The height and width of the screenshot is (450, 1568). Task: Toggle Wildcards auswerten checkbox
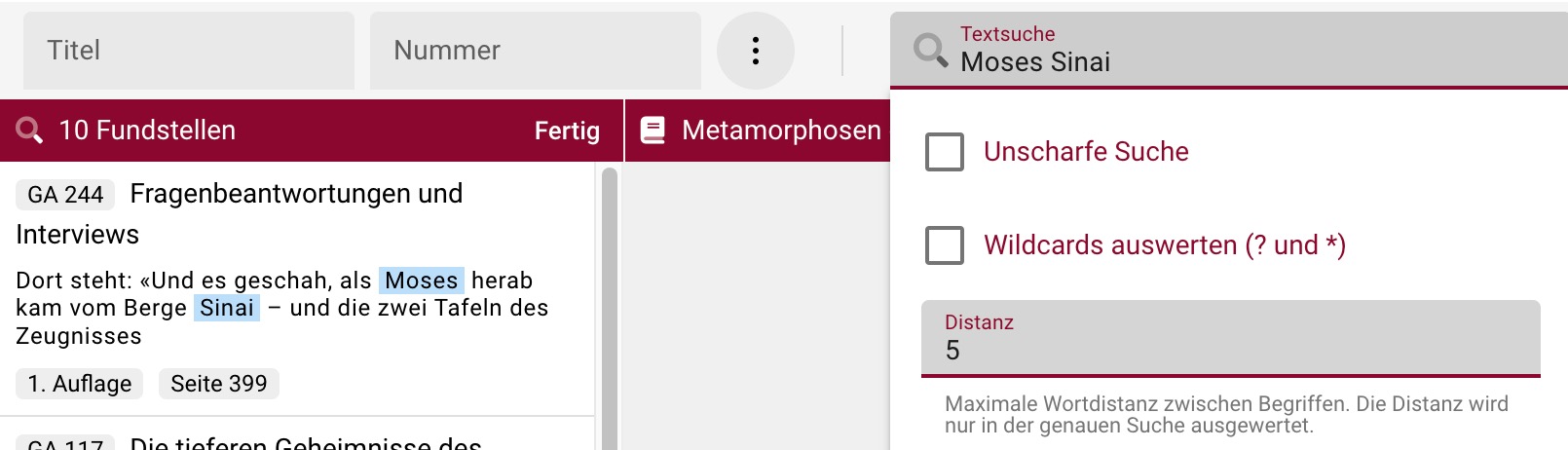pos(944,245)
